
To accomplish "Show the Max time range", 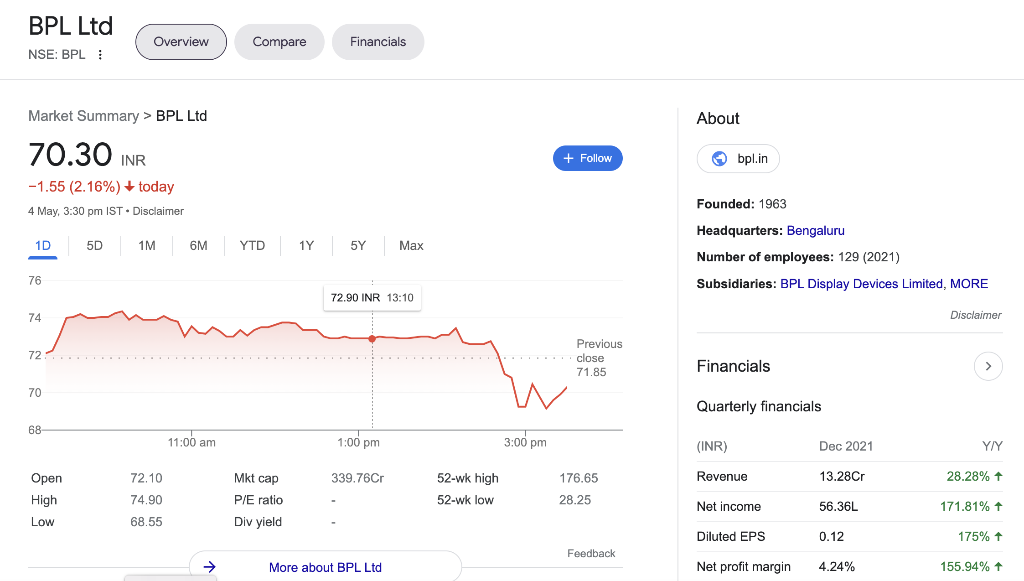I will point(411,245).
